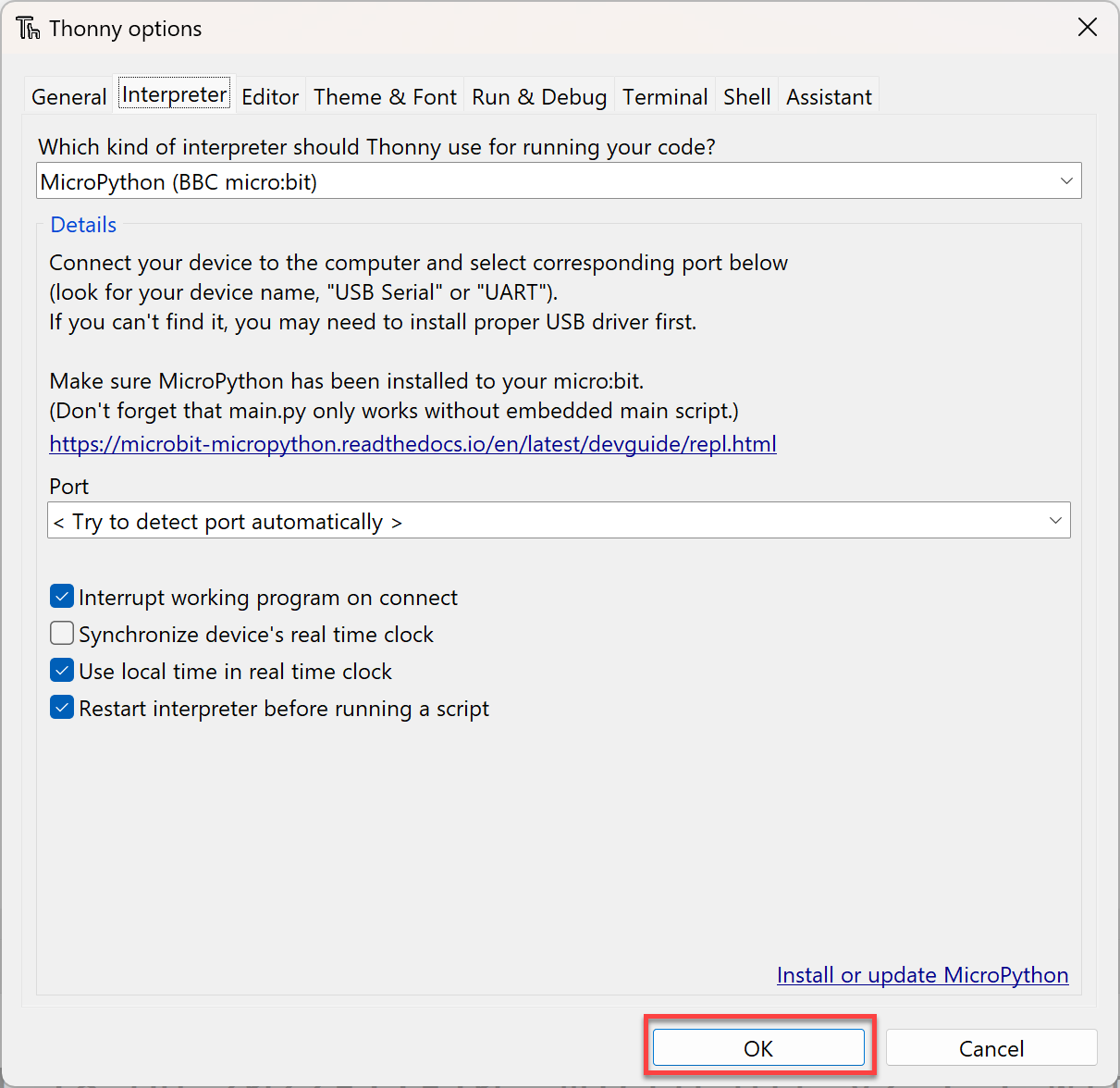The height and width of the screenshot is (1088, 1120).
Task: Click the Cancel button
Action: pyautogui.click(x=991, y=1048)
